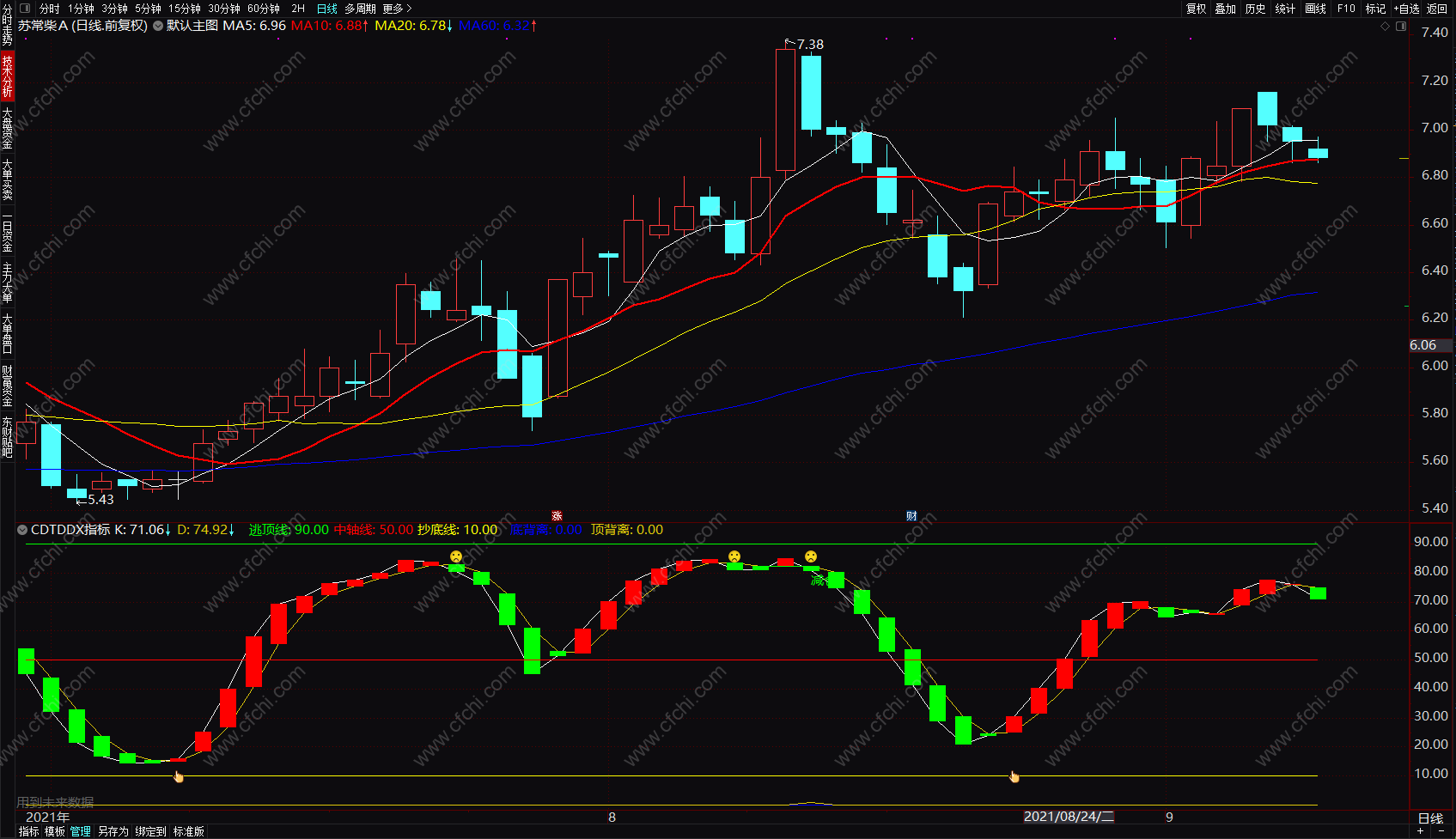Click the 标准版 bottom tab

pos(189,831)
